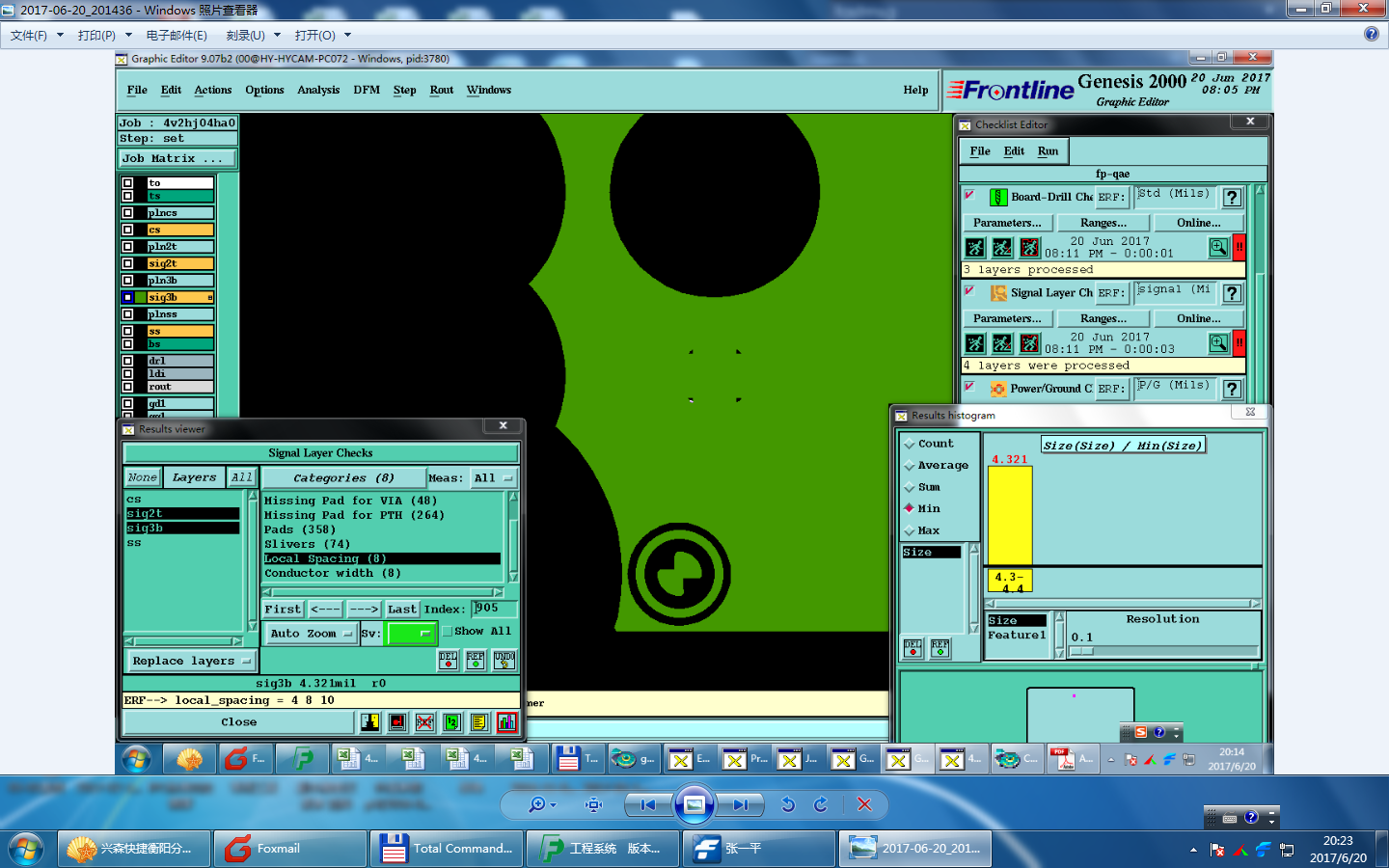
Task: Click the Signal Layer check orange icon
Action: 998,293
